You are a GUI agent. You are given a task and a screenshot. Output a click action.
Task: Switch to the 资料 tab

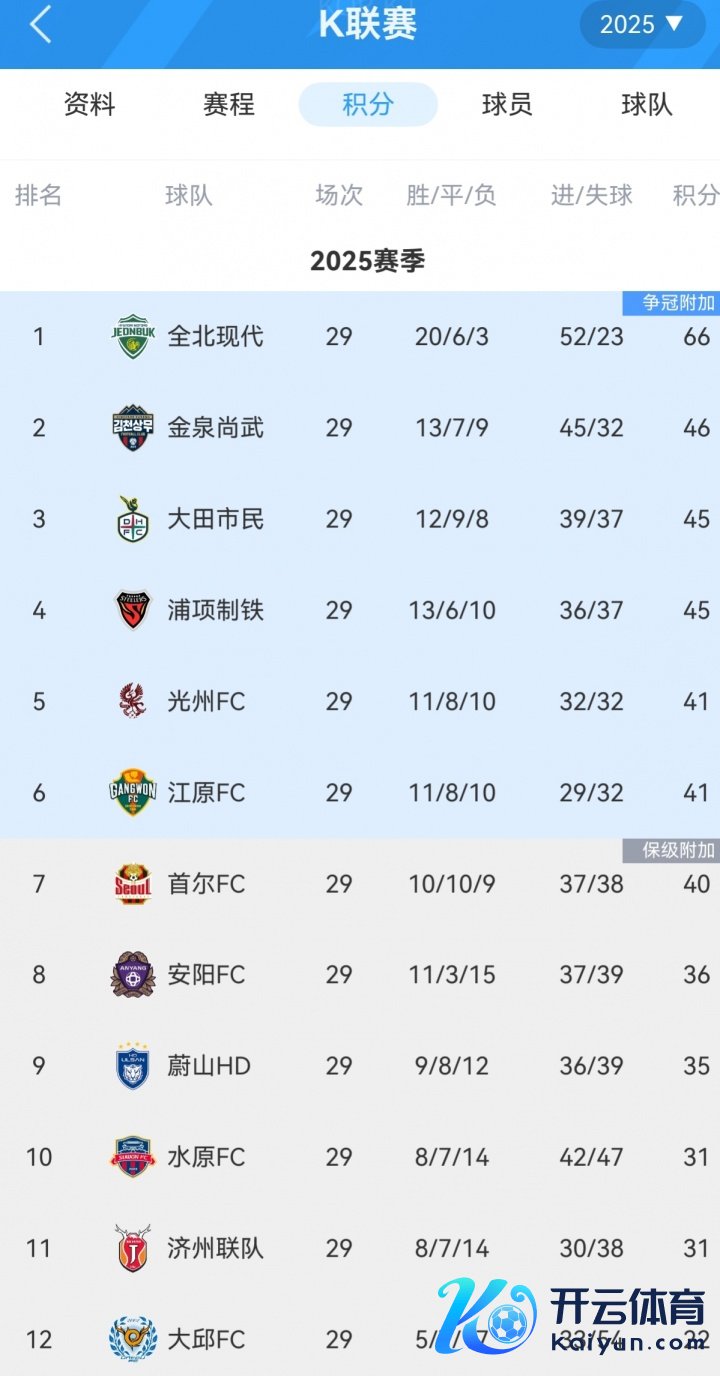coord(90,104)
